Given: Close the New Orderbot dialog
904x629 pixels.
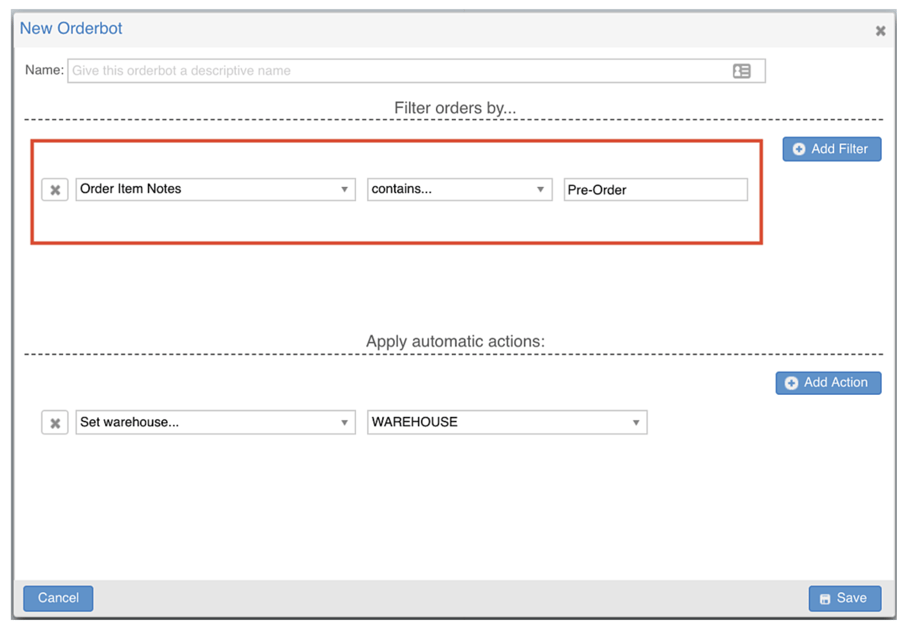Looking at the screenshot, I should click(880, 31).
